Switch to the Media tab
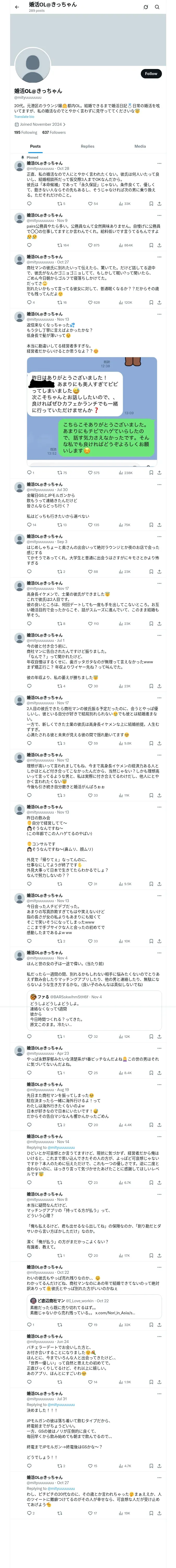This screenshot has width=176, height=1568. [x=139, y=146]
